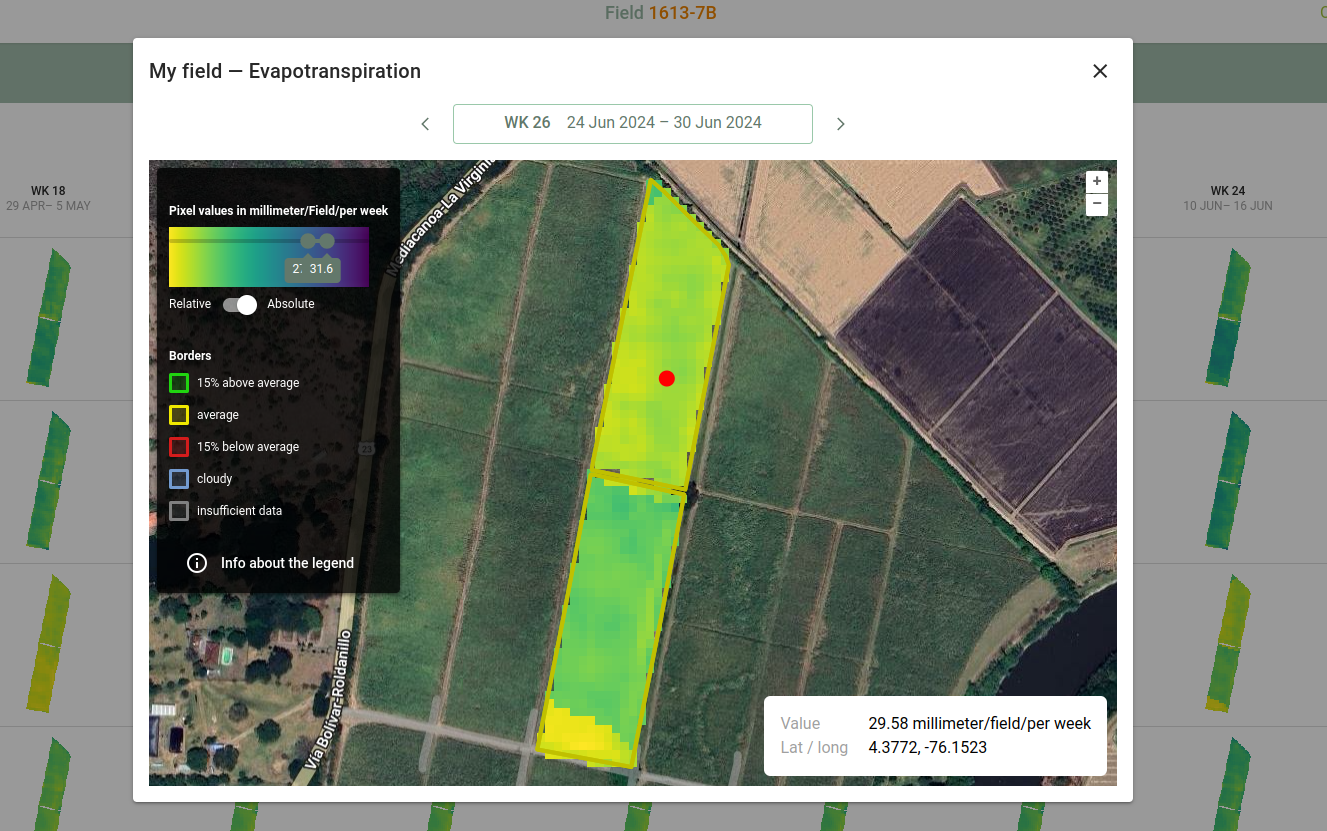Click the red '15% below average' border icon
Viewport: 1327px width, 831px height.
pos(178,446)
